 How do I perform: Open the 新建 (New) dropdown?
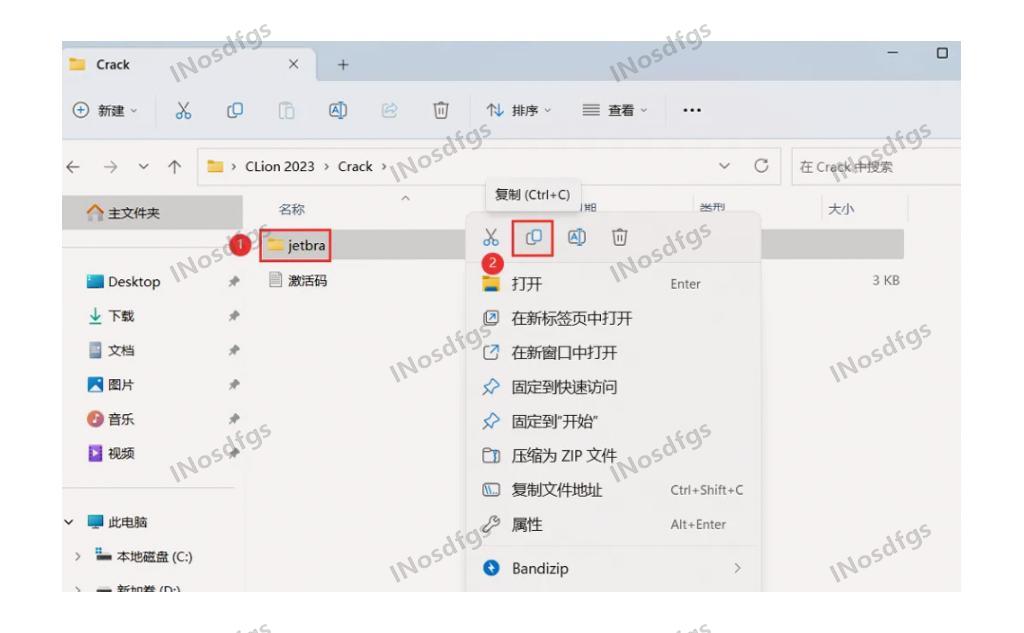(105, 110)
